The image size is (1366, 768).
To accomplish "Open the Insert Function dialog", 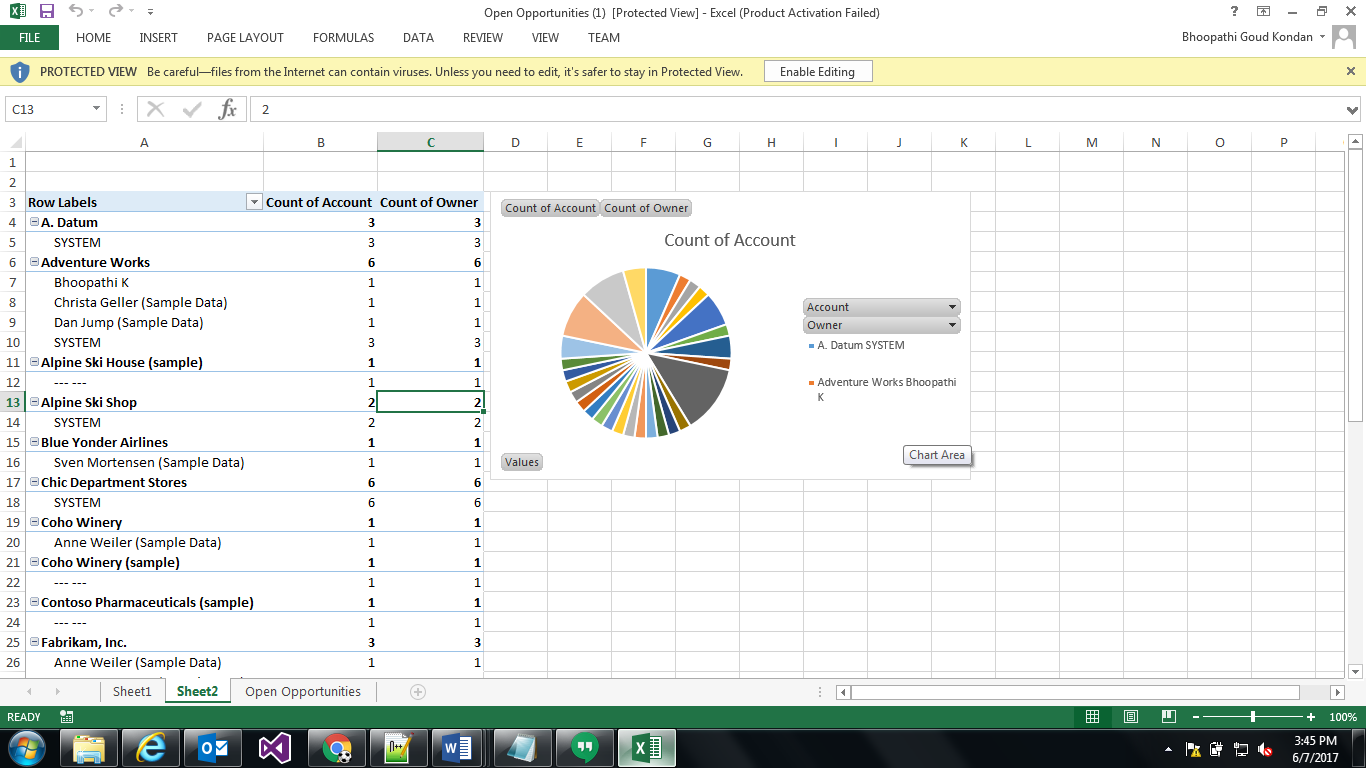I will (x=228, y=108).
